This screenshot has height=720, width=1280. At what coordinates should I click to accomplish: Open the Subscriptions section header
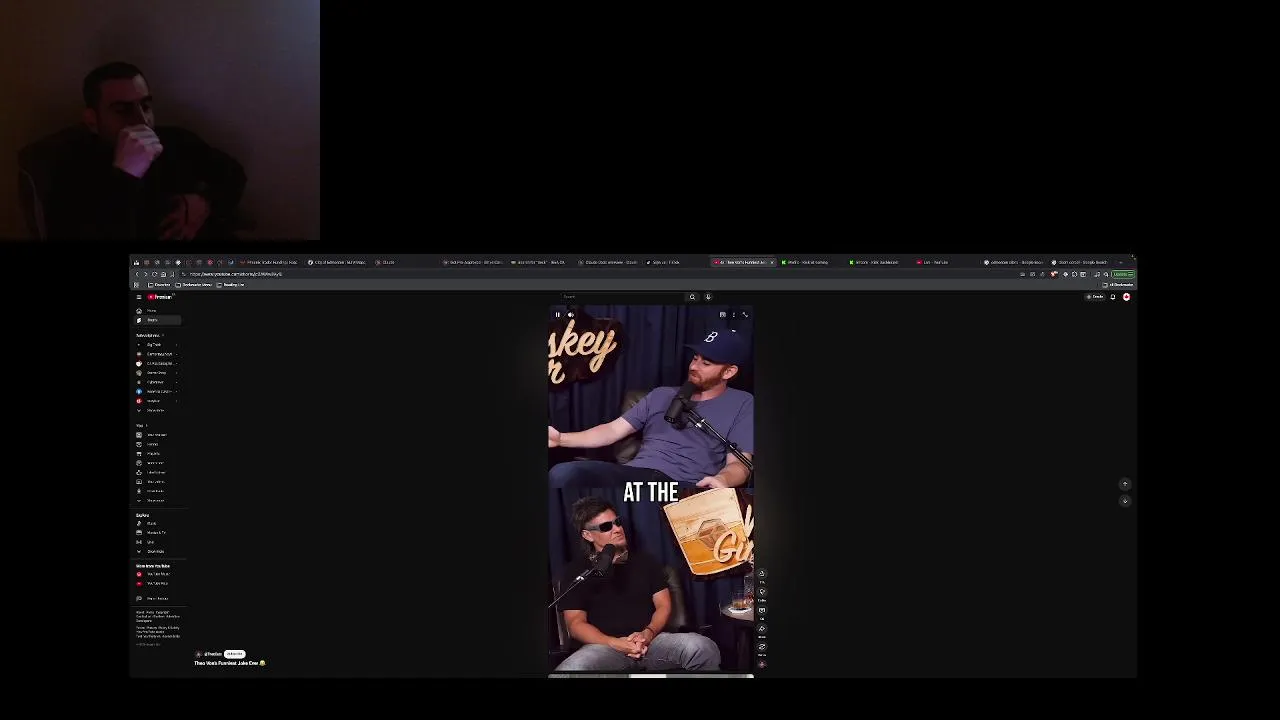point(150,335)
